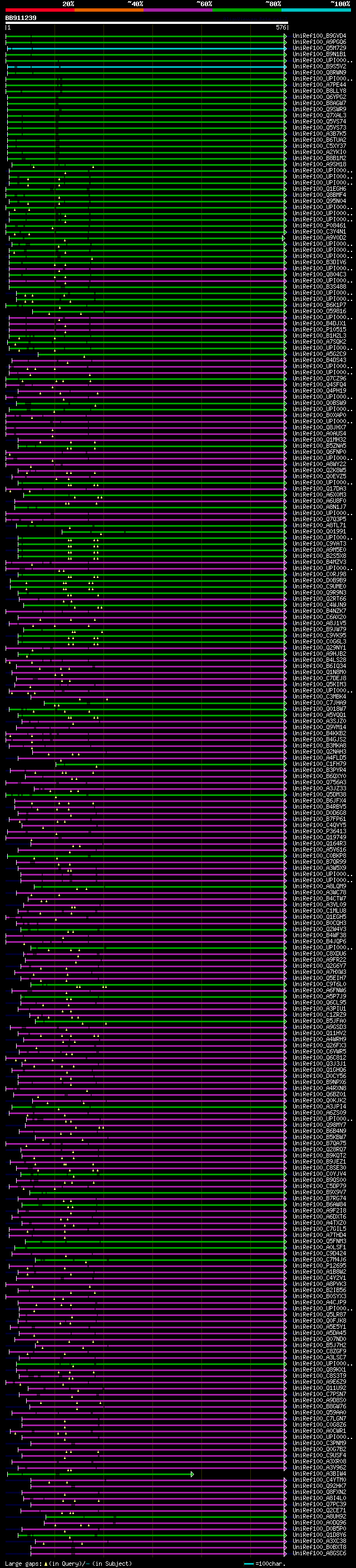Select the UniRef100_Q1EGH6 label
This screenshot has height=1568, width=356.
(x=319, y=189)
